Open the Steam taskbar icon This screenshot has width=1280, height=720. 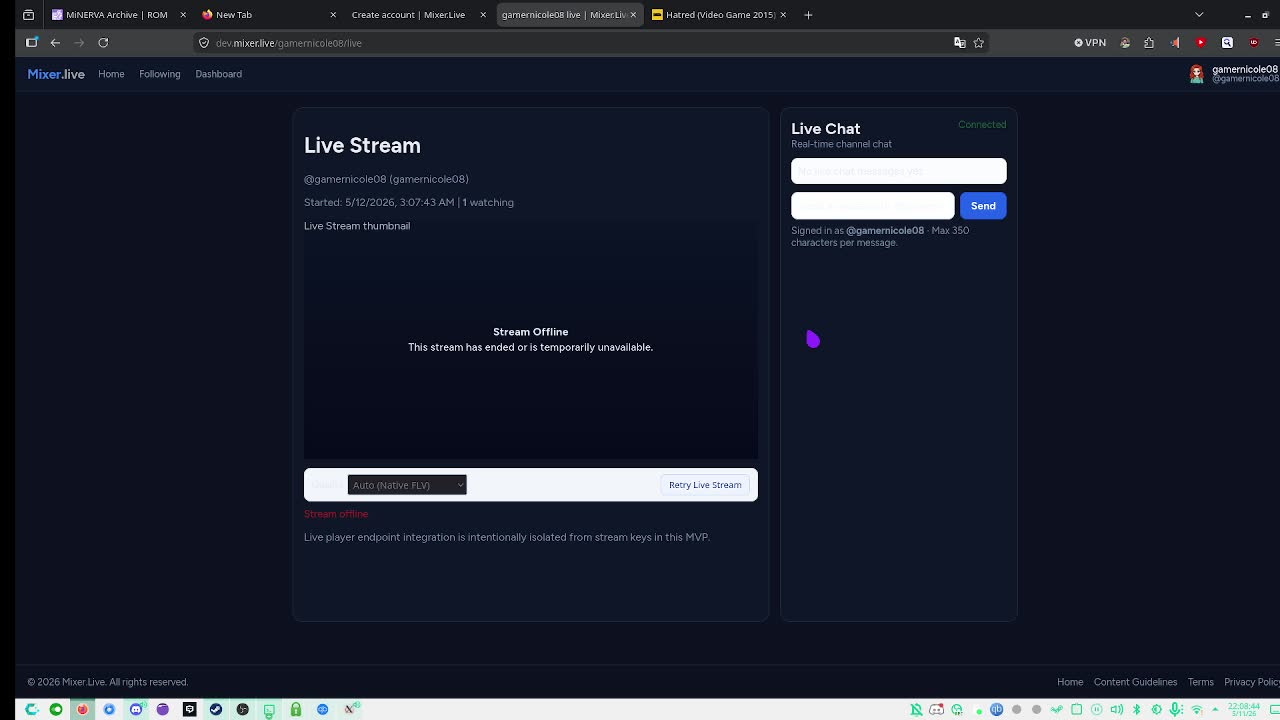[x=215, y=710]
